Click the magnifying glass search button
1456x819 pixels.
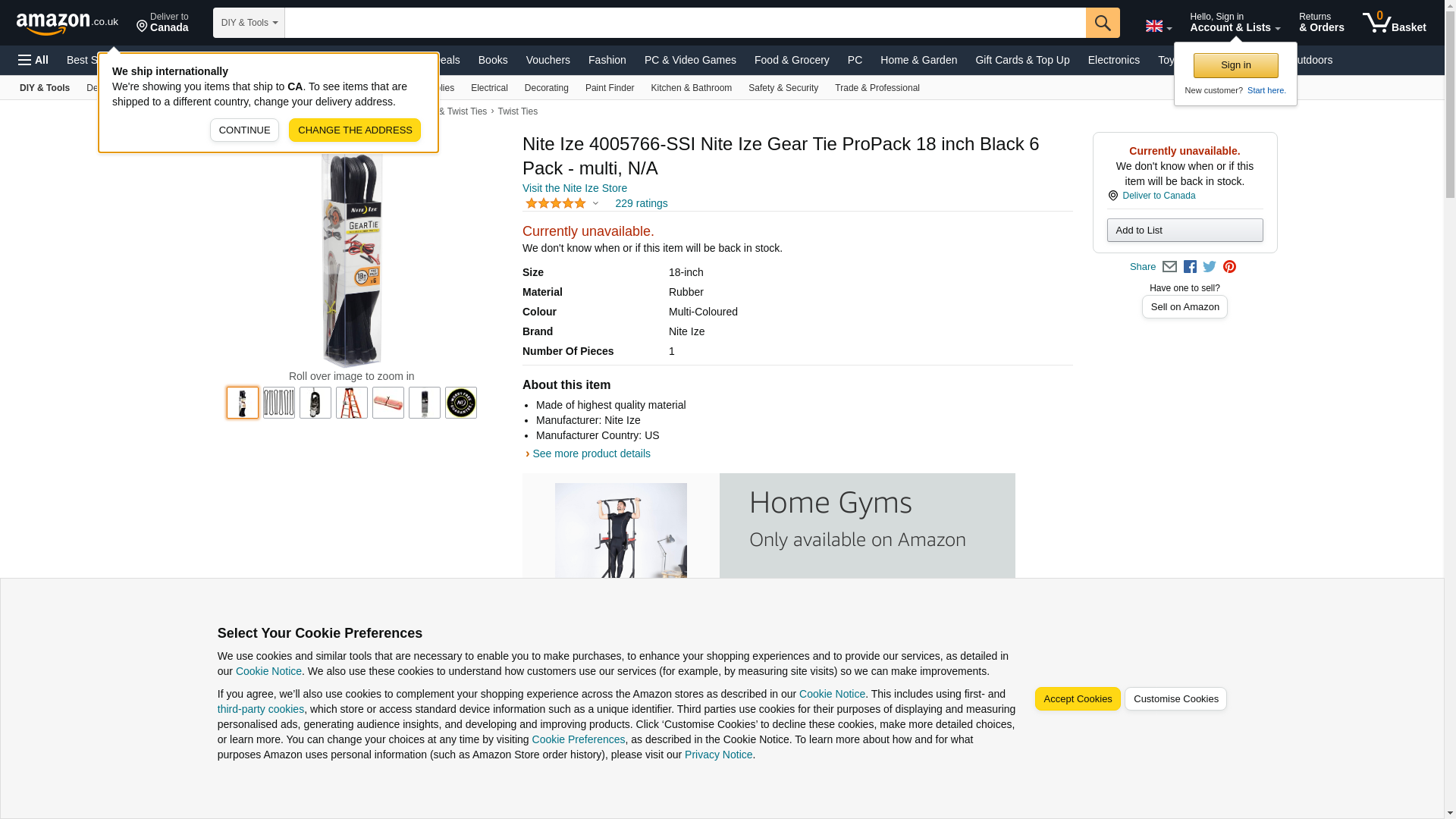(1102, 23)
